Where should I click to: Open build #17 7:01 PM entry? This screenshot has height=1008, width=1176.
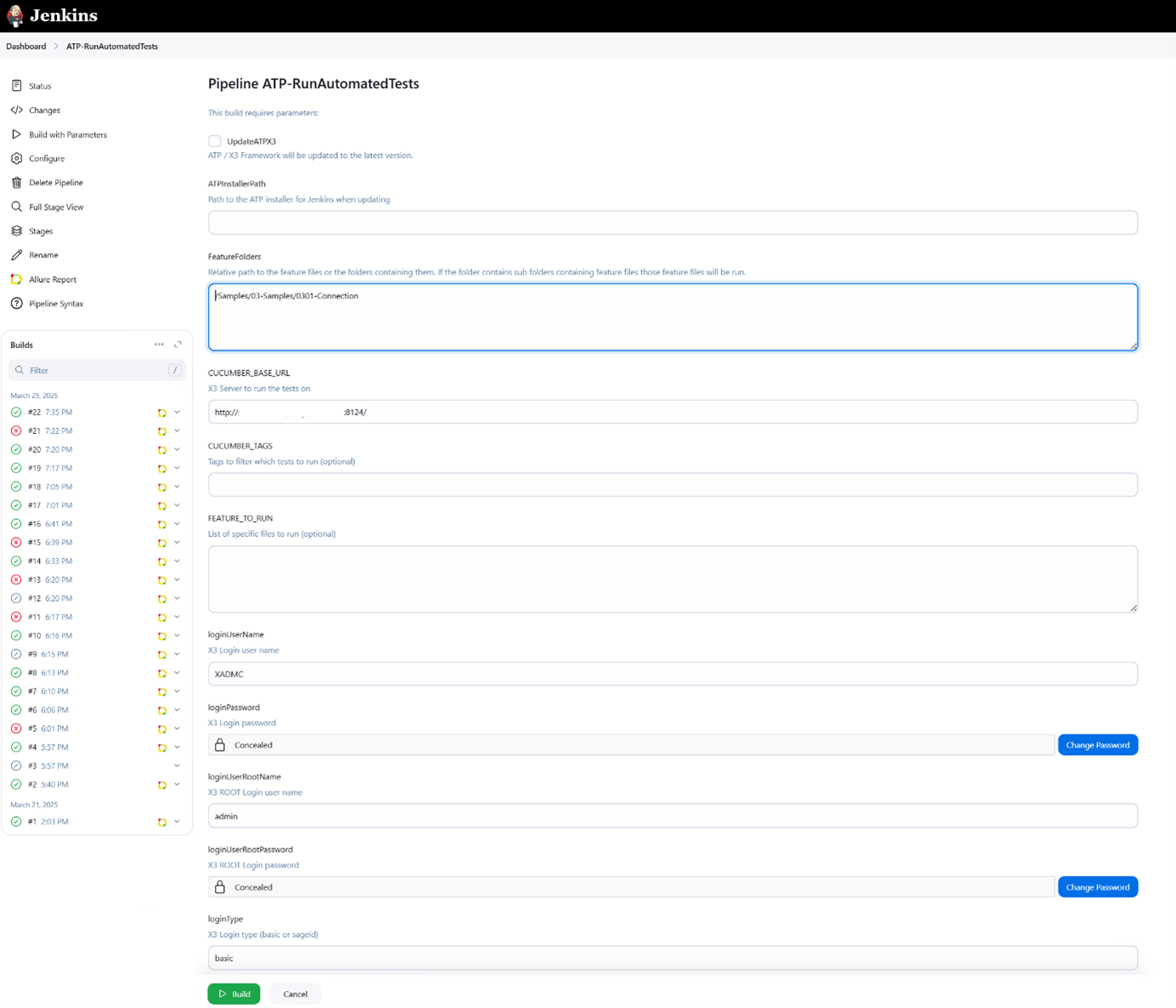[x=50, y=505]
